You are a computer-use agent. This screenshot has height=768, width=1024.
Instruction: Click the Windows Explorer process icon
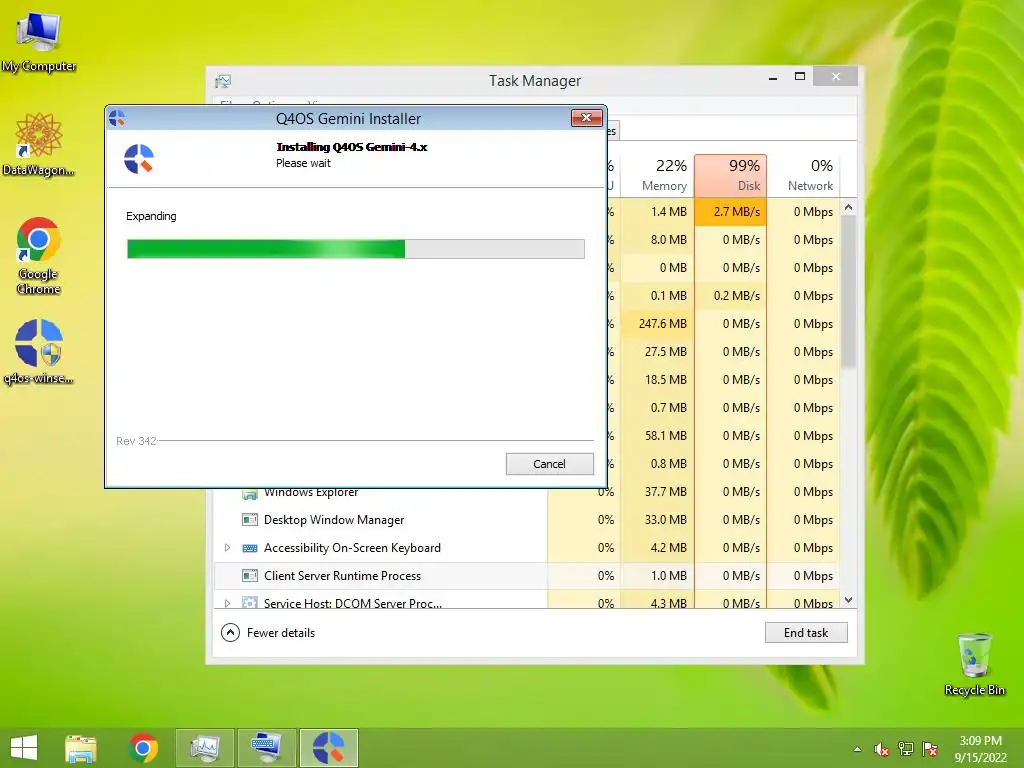click(249, 494)
